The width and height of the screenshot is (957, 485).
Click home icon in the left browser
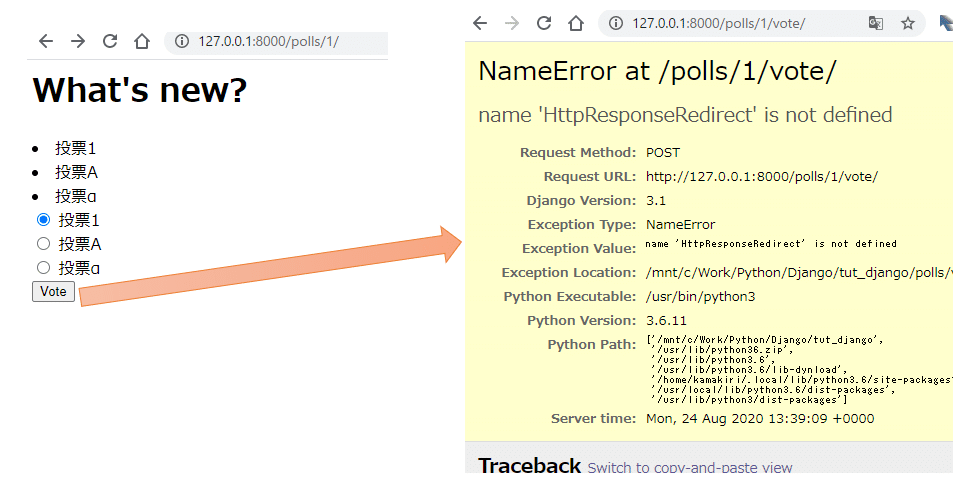coord(142,41)
